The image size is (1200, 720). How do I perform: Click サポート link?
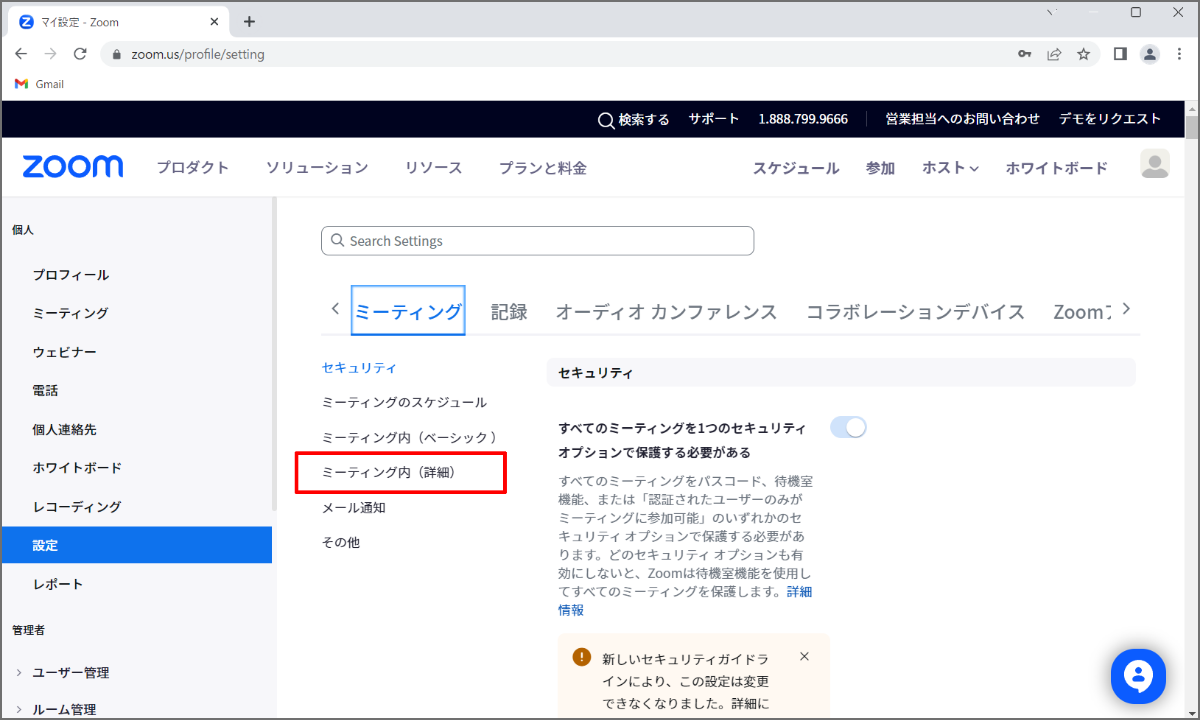713,119
